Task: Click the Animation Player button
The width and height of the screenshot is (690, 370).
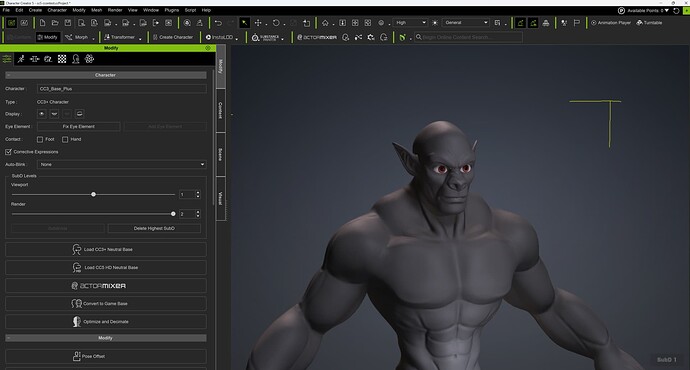Action: pyautogui.click(x=611, y=22)
